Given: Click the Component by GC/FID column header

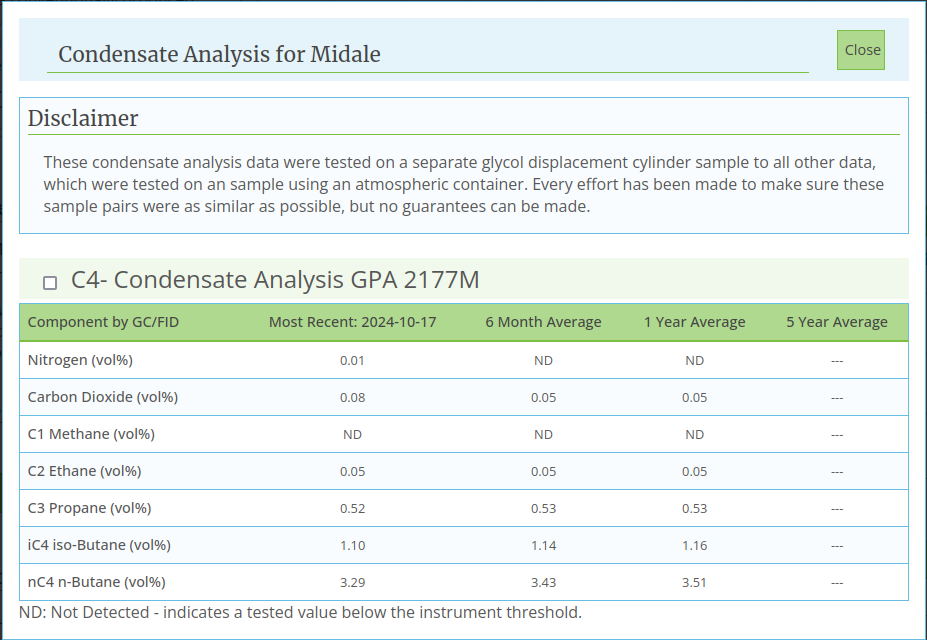Looking at the screenshot, I should point(103,322).
